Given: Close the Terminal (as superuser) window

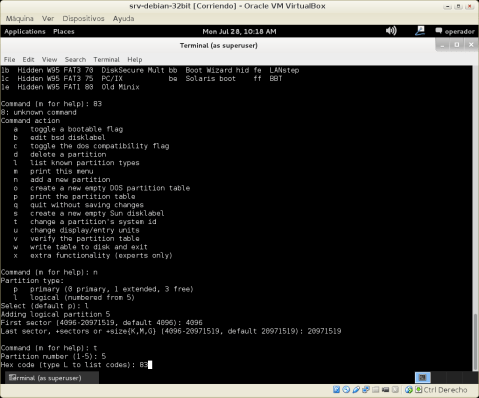Looking at the screenshot, I should point(471,45).
